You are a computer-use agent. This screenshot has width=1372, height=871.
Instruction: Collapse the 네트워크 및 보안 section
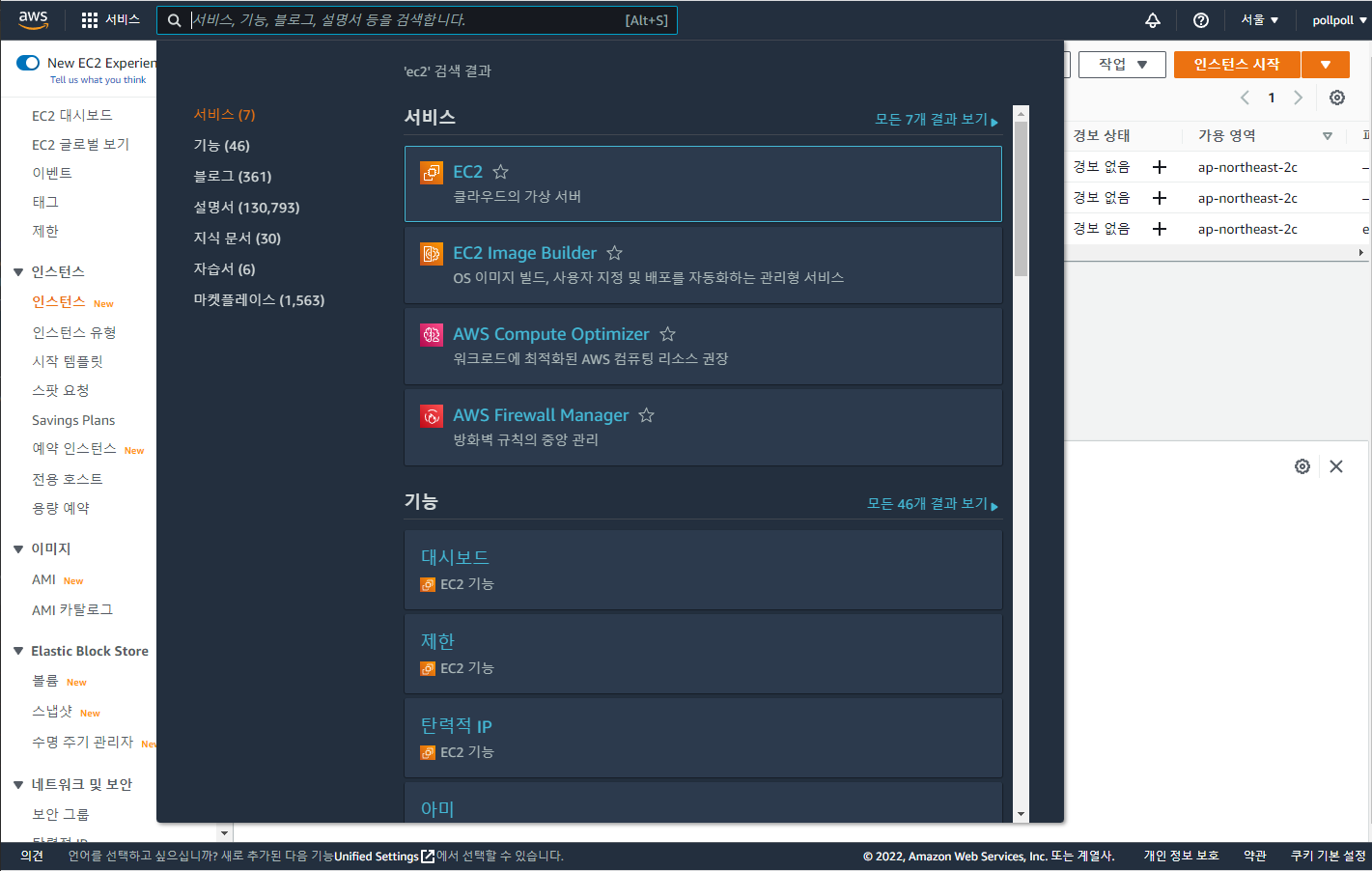(x=18, y=785)
